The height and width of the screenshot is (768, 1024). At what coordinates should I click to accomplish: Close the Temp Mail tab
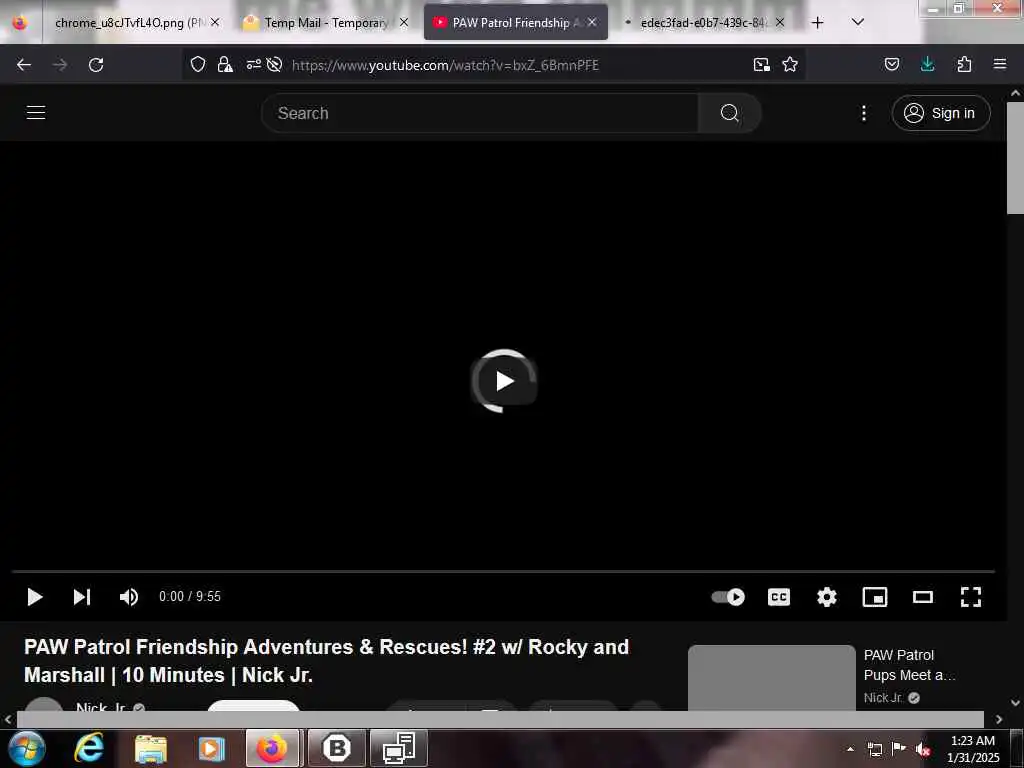pyautogui.click(x=404, y=23)
